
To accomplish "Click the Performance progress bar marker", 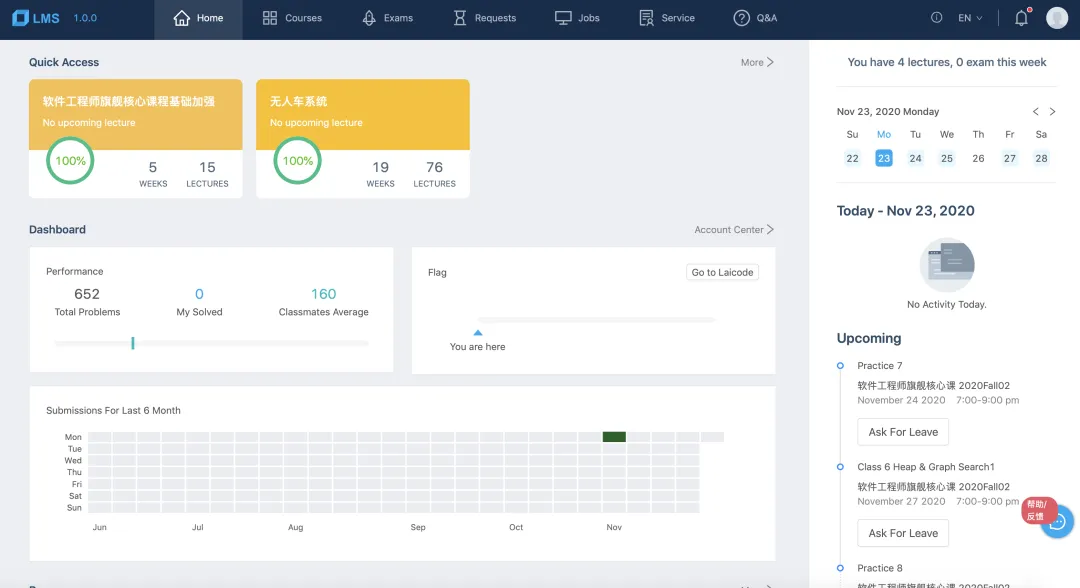I will pyautogui.click(x=133, y=343).
